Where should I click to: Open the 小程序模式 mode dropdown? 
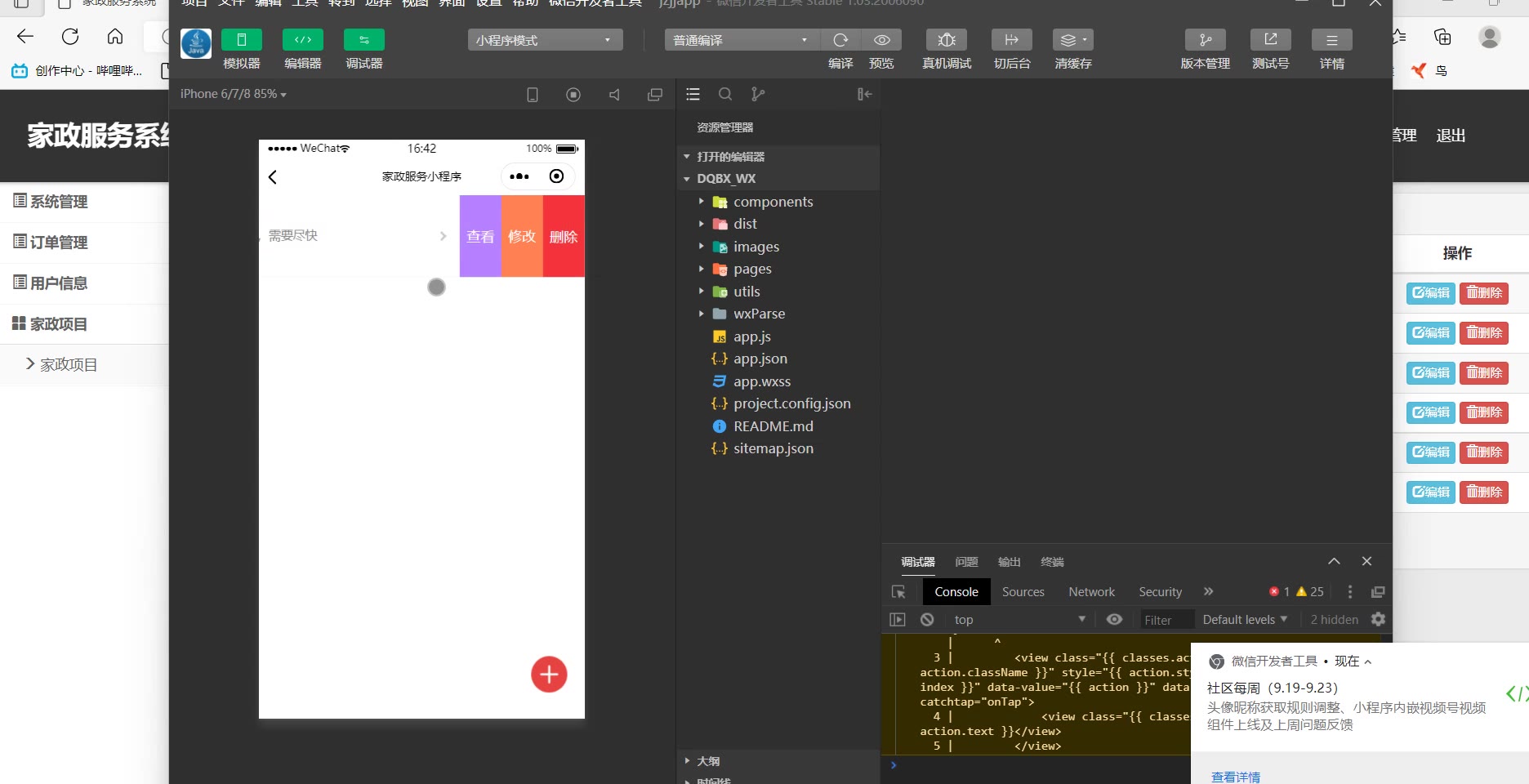tap(545, 40)
